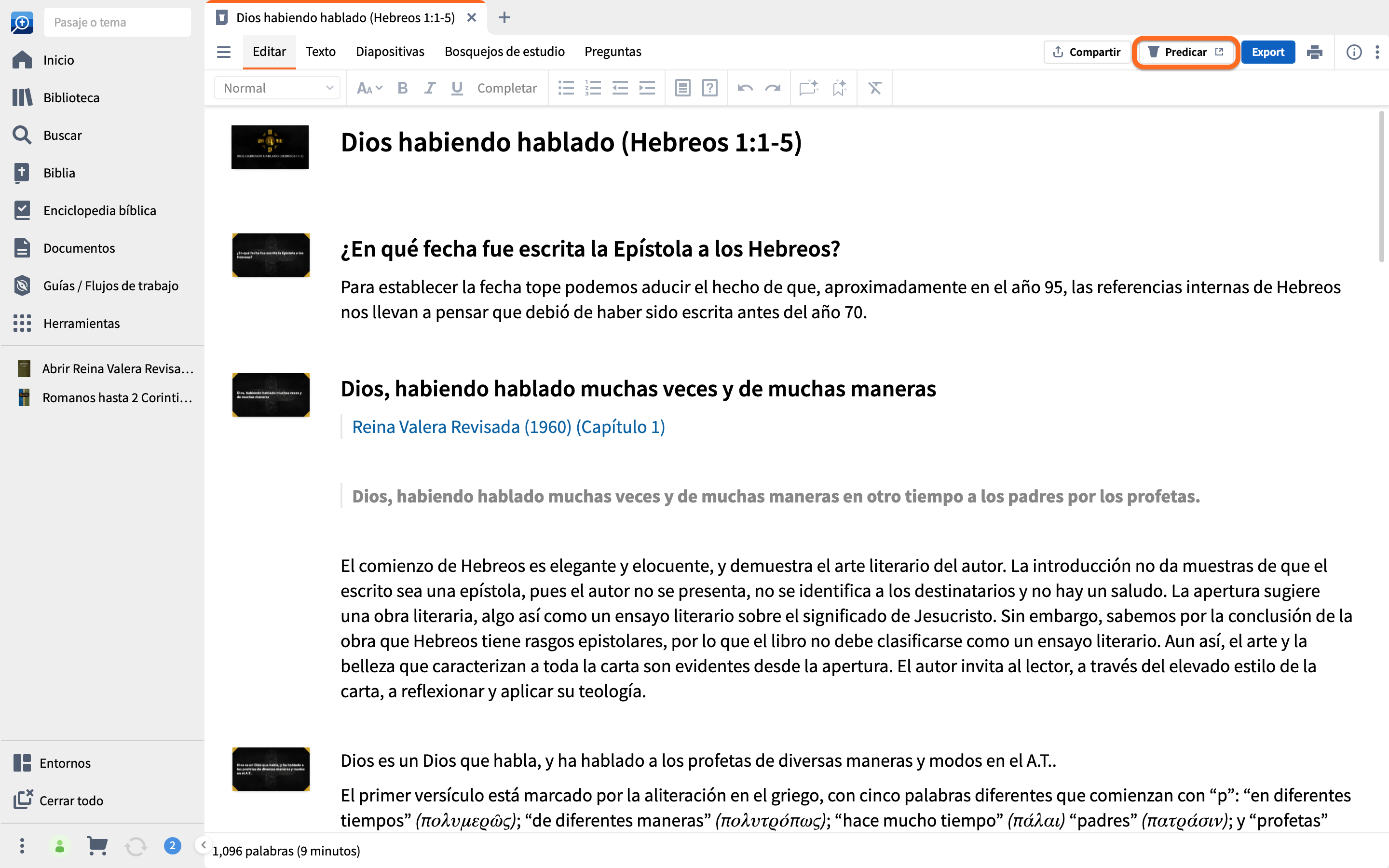The image size is (1389, 868).
Task: Toggle underline formatting
Action: tap(457, 88)
